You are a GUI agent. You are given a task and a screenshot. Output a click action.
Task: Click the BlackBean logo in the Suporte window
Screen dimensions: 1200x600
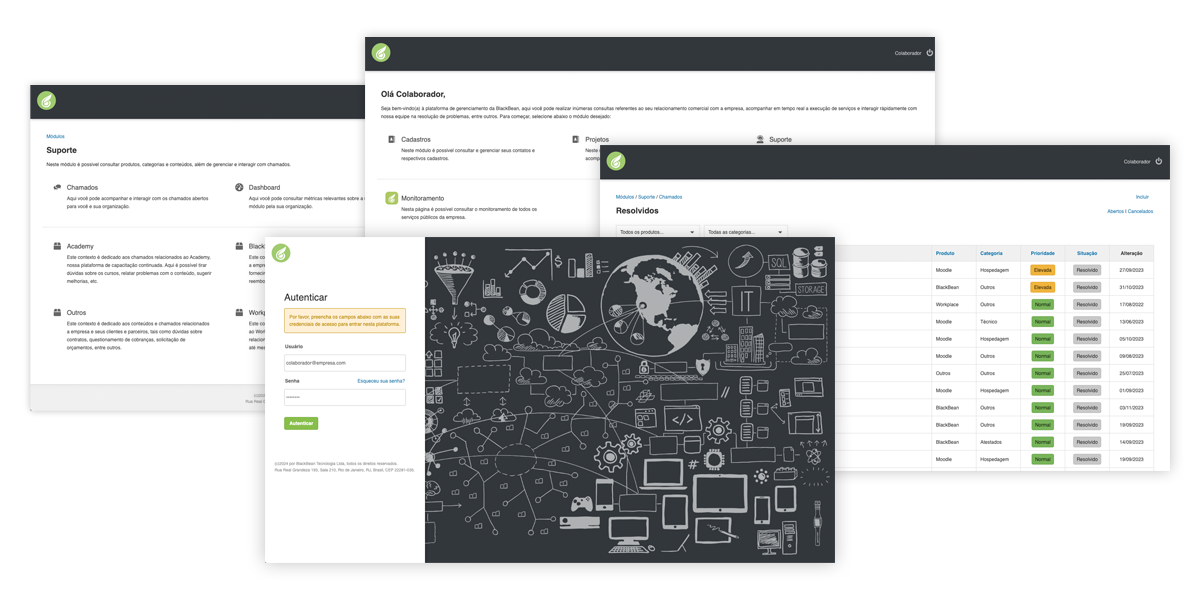click(x=47, y=101)
